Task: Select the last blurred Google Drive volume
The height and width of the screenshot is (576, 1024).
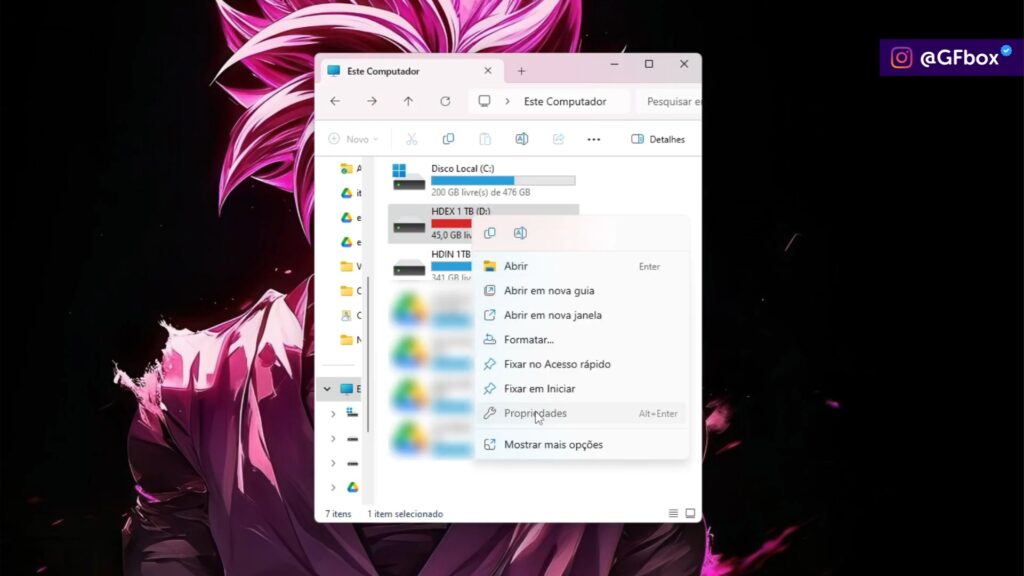Action: 432,438
